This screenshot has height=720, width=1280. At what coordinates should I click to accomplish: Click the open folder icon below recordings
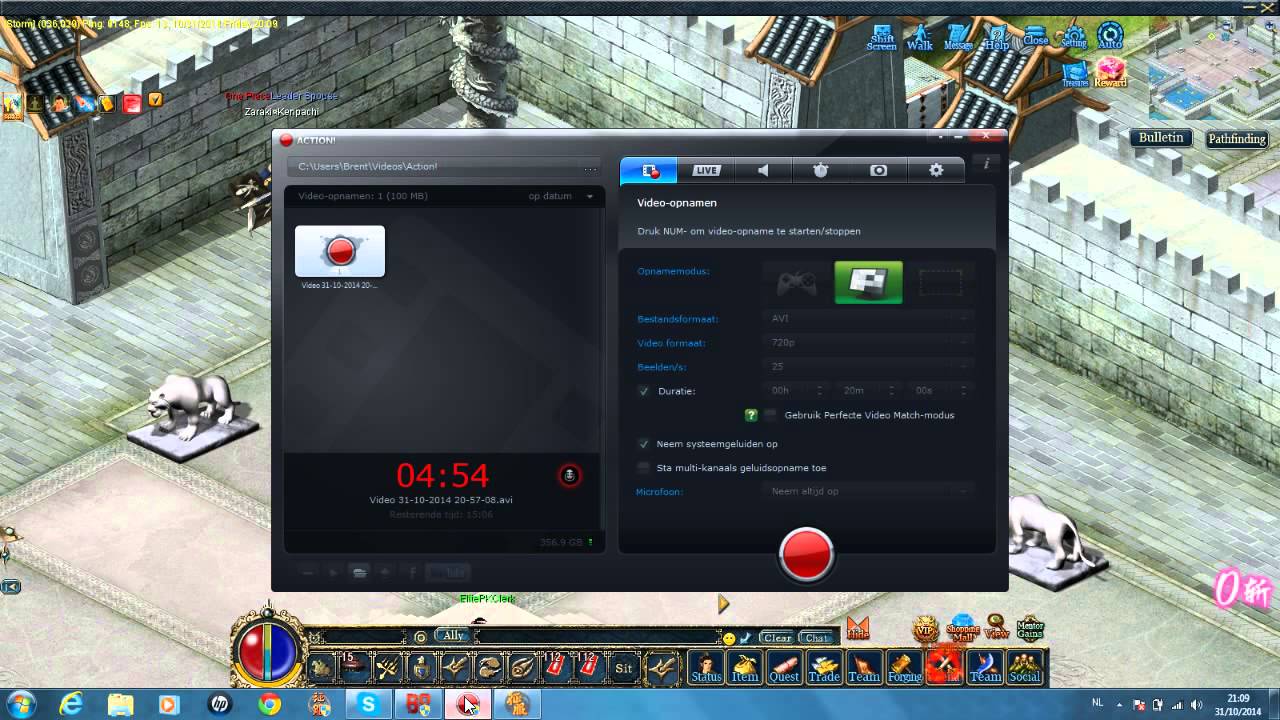[359, 573]
